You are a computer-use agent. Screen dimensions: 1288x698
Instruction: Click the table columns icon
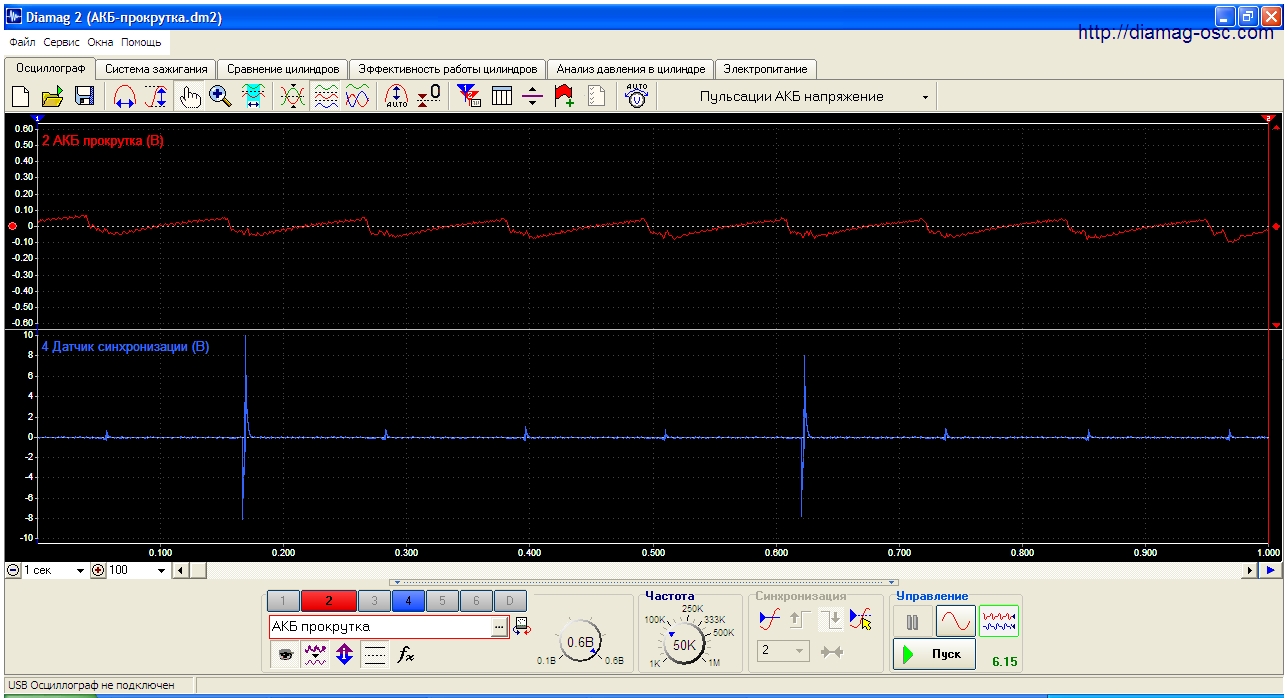[x=501, y=96]
